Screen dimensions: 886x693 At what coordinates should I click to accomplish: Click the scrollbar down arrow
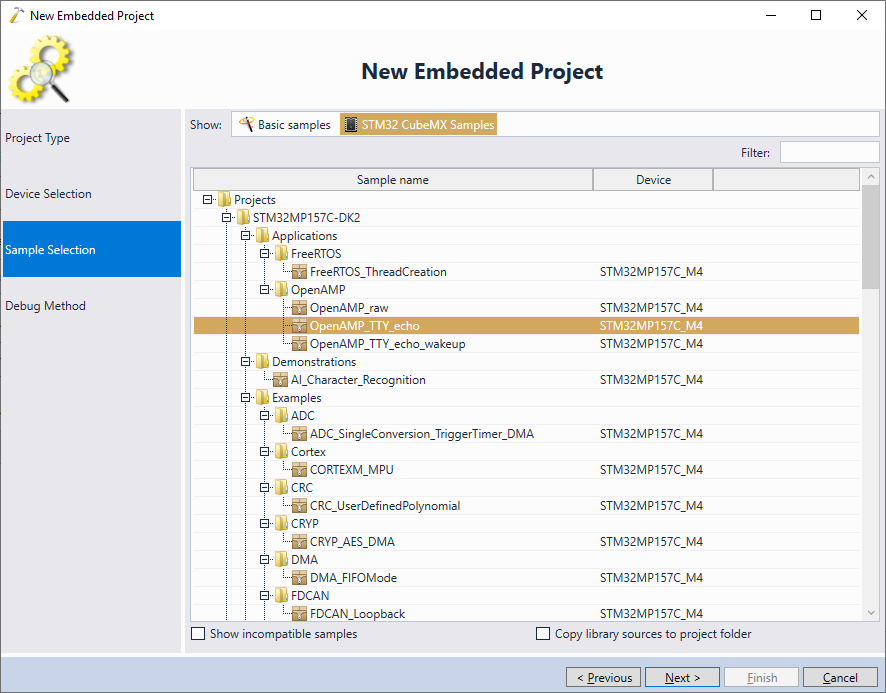(871, 613)
